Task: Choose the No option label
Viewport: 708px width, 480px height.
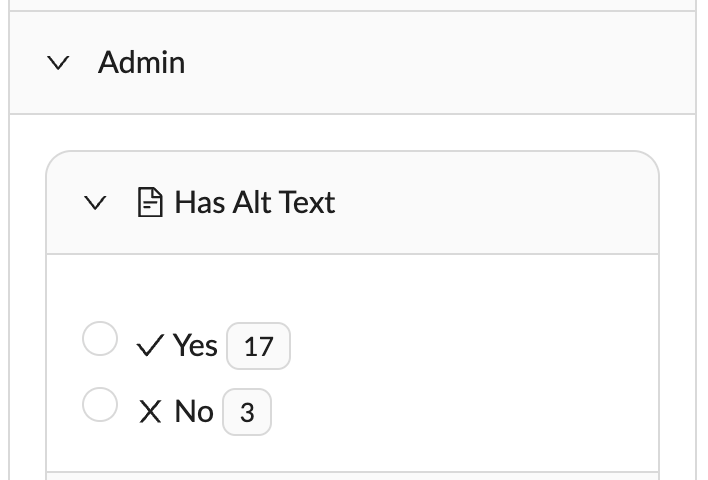Action: (194, 411)
